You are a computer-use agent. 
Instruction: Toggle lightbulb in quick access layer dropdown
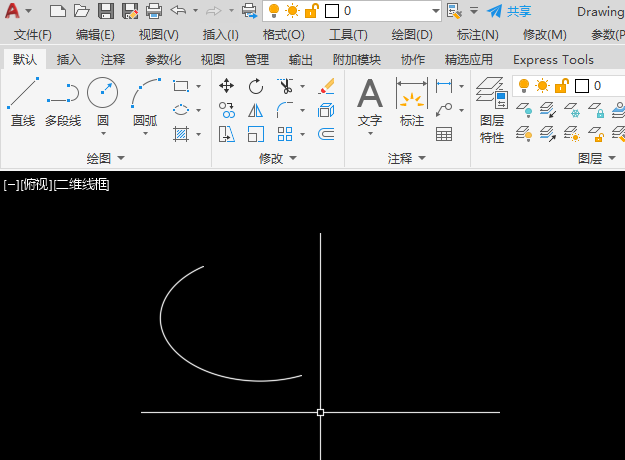click(274, 11)
